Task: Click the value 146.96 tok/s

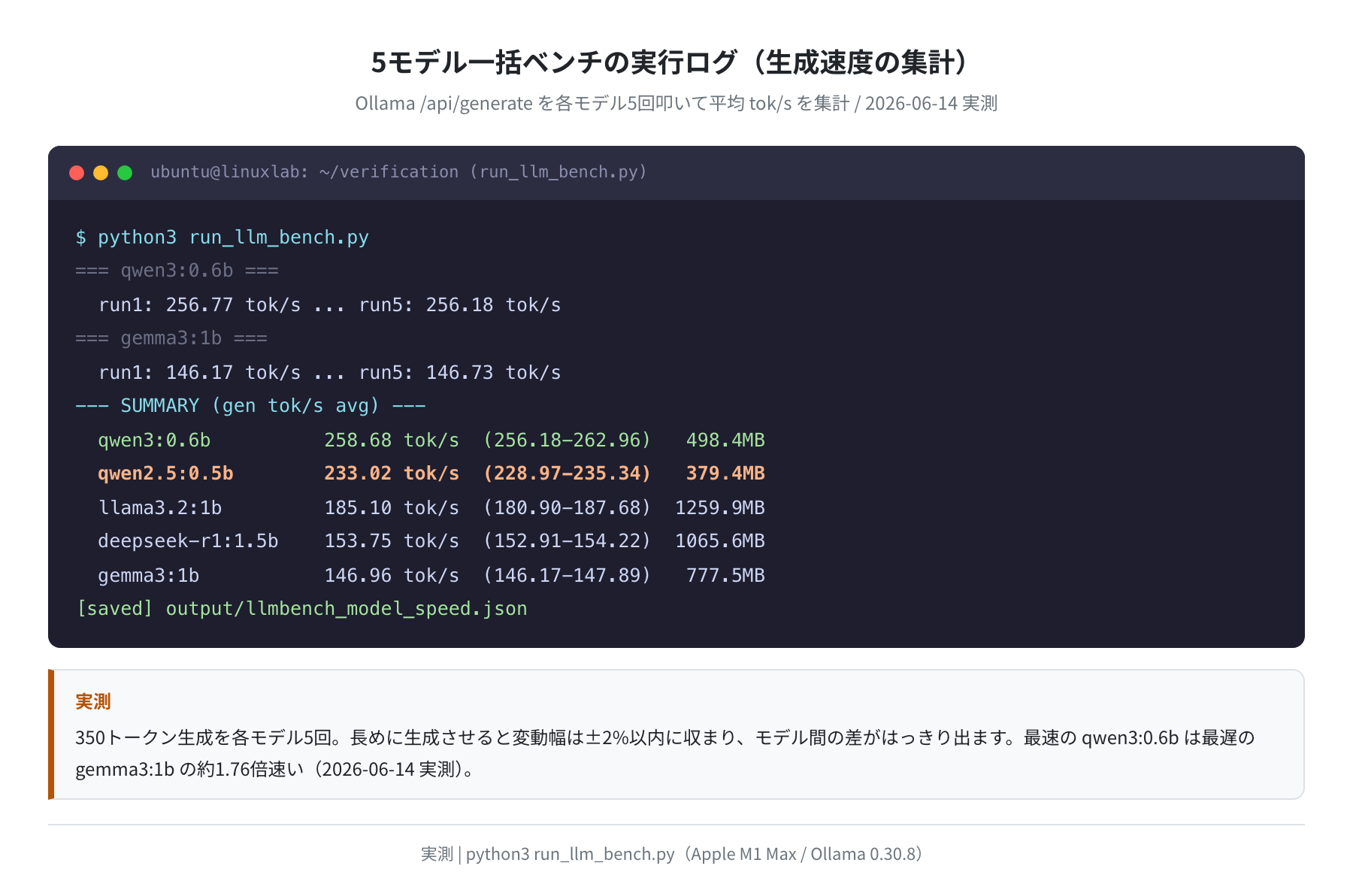Action: (392, 575)
